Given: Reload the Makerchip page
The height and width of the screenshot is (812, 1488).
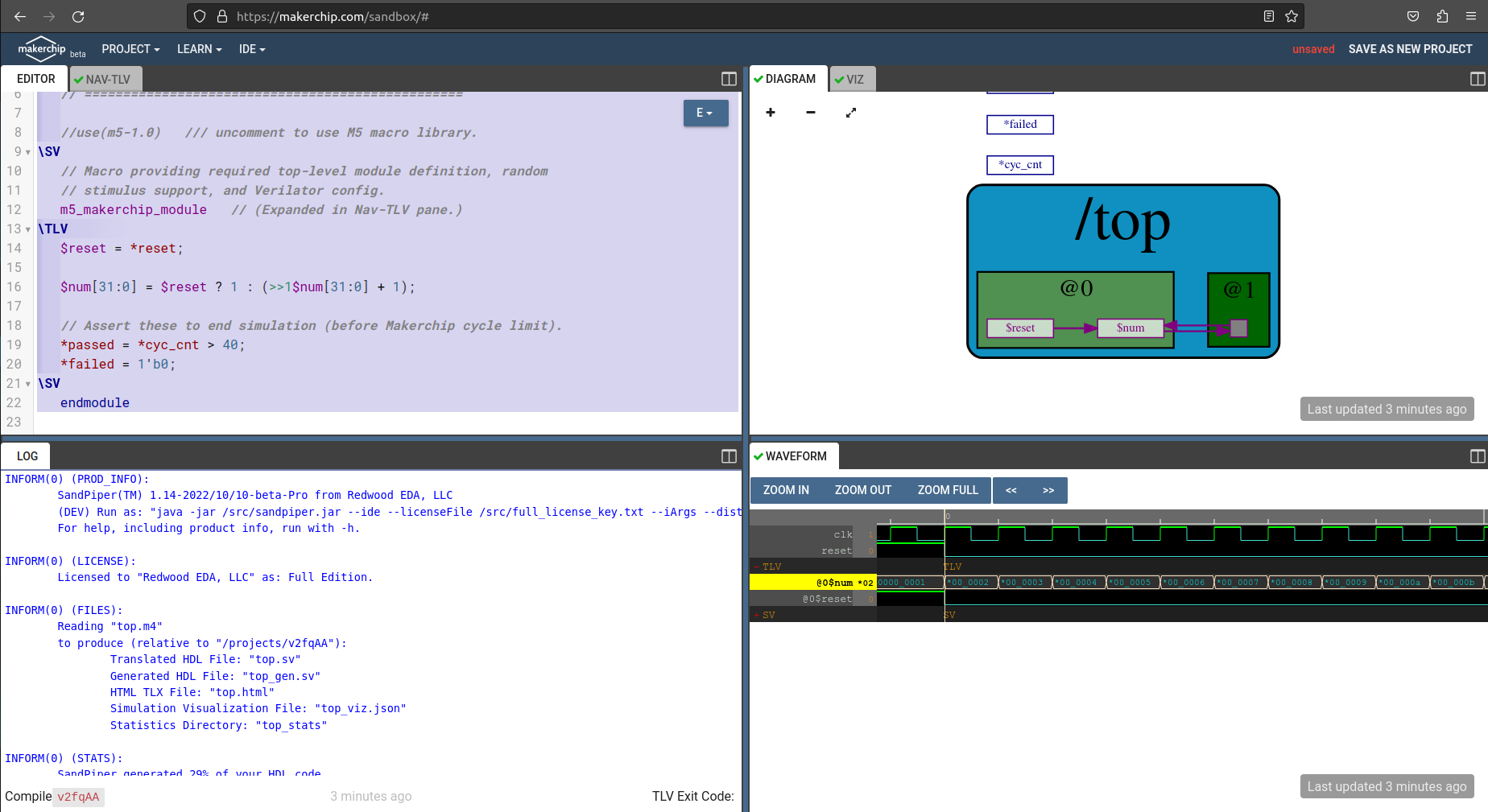Looking at the screenshot, I should coord(78,16).
